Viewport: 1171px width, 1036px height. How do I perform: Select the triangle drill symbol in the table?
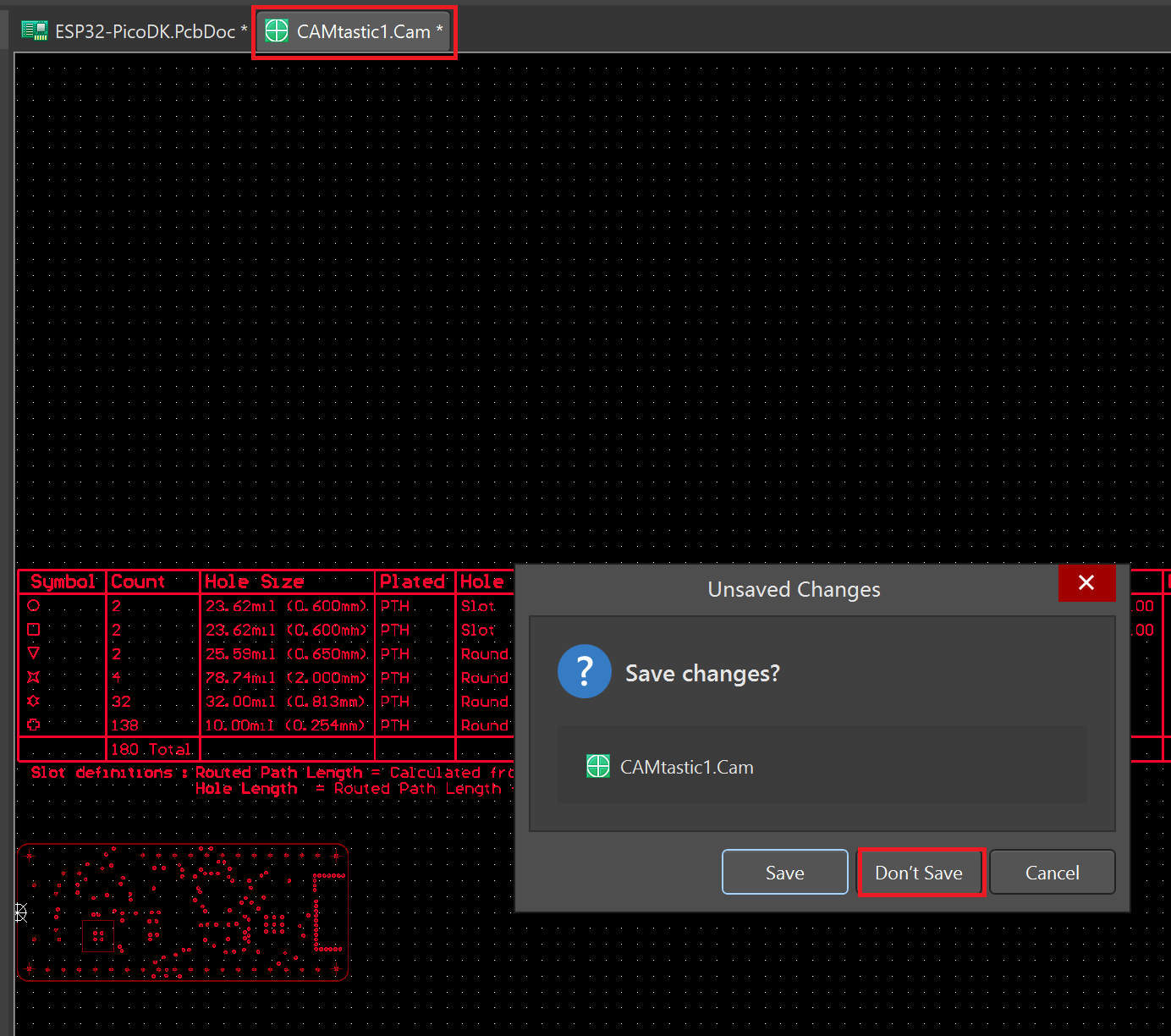34,653
